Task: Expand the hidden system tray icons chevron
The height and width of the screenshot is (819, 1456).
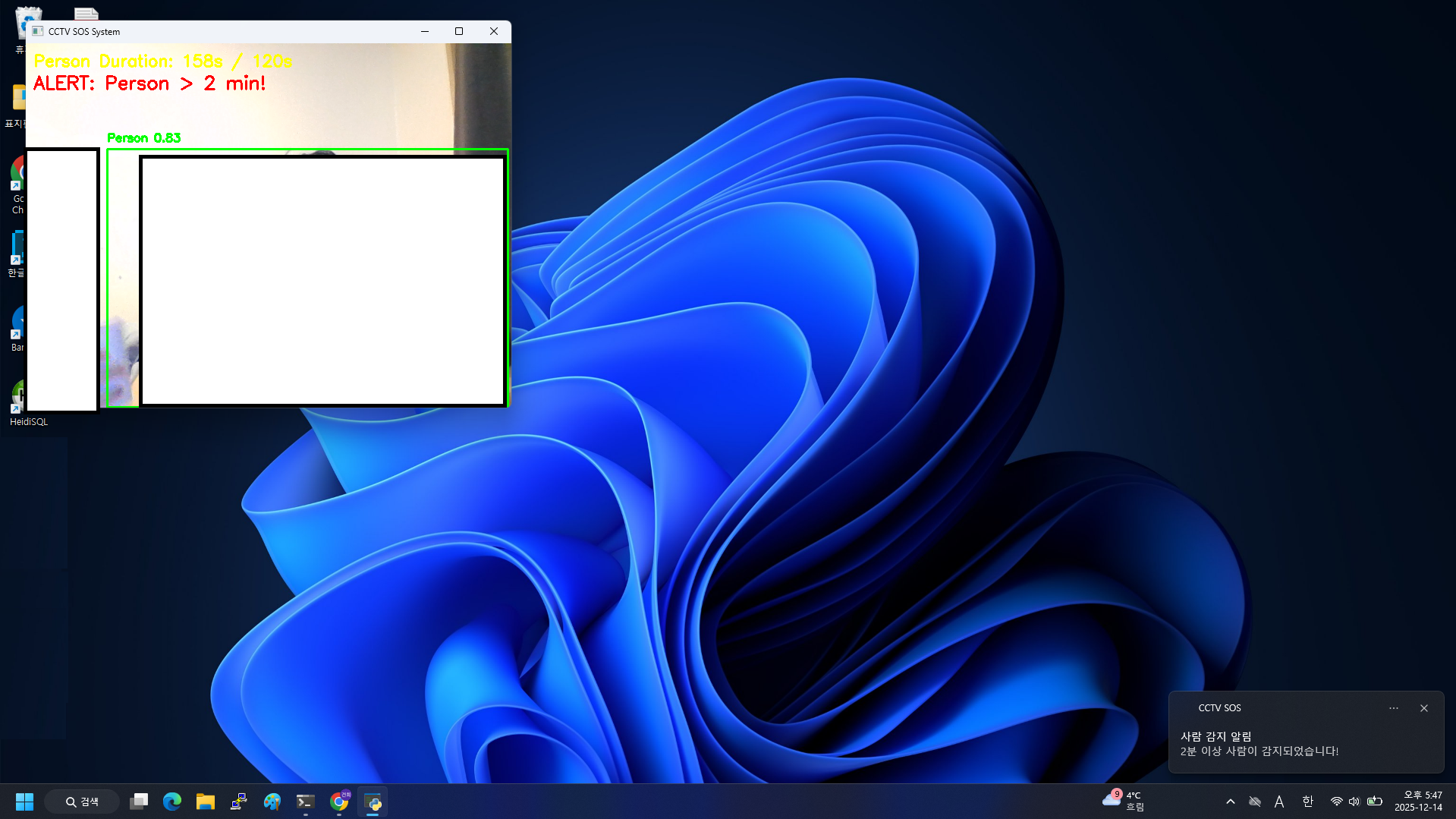Action: [1230, 802]
